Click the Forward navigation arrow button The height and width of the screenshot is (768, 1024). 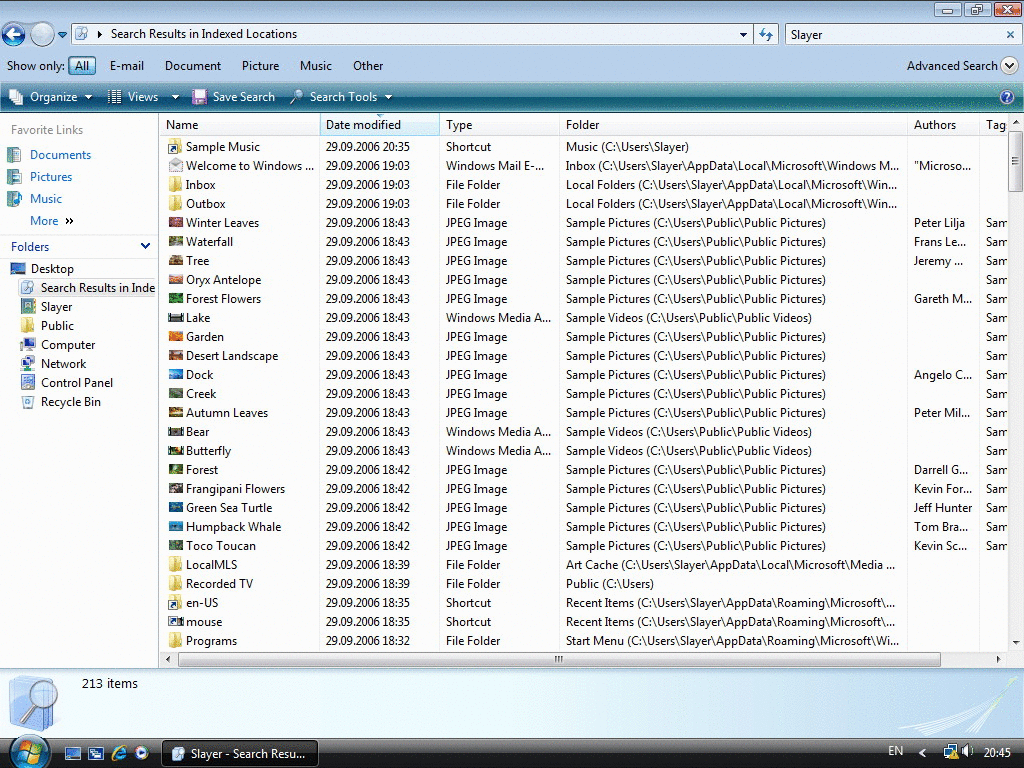pos(42,34)
